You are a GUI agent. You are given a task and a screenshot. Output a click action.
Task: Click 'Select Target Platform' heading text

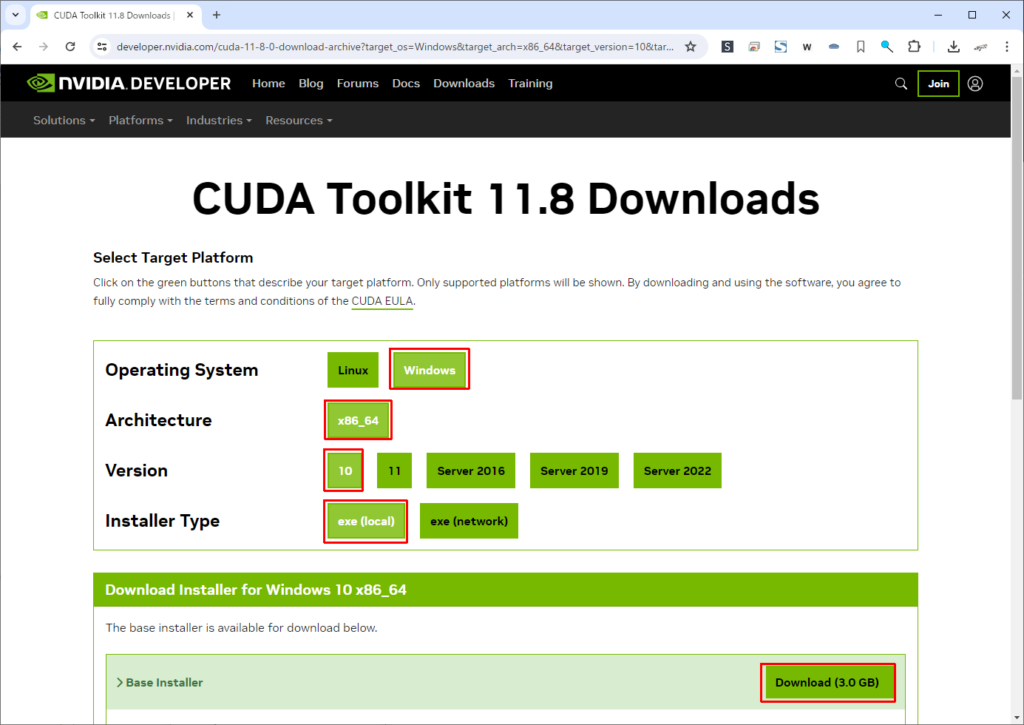pyautogui.click(x=173, y=257)
